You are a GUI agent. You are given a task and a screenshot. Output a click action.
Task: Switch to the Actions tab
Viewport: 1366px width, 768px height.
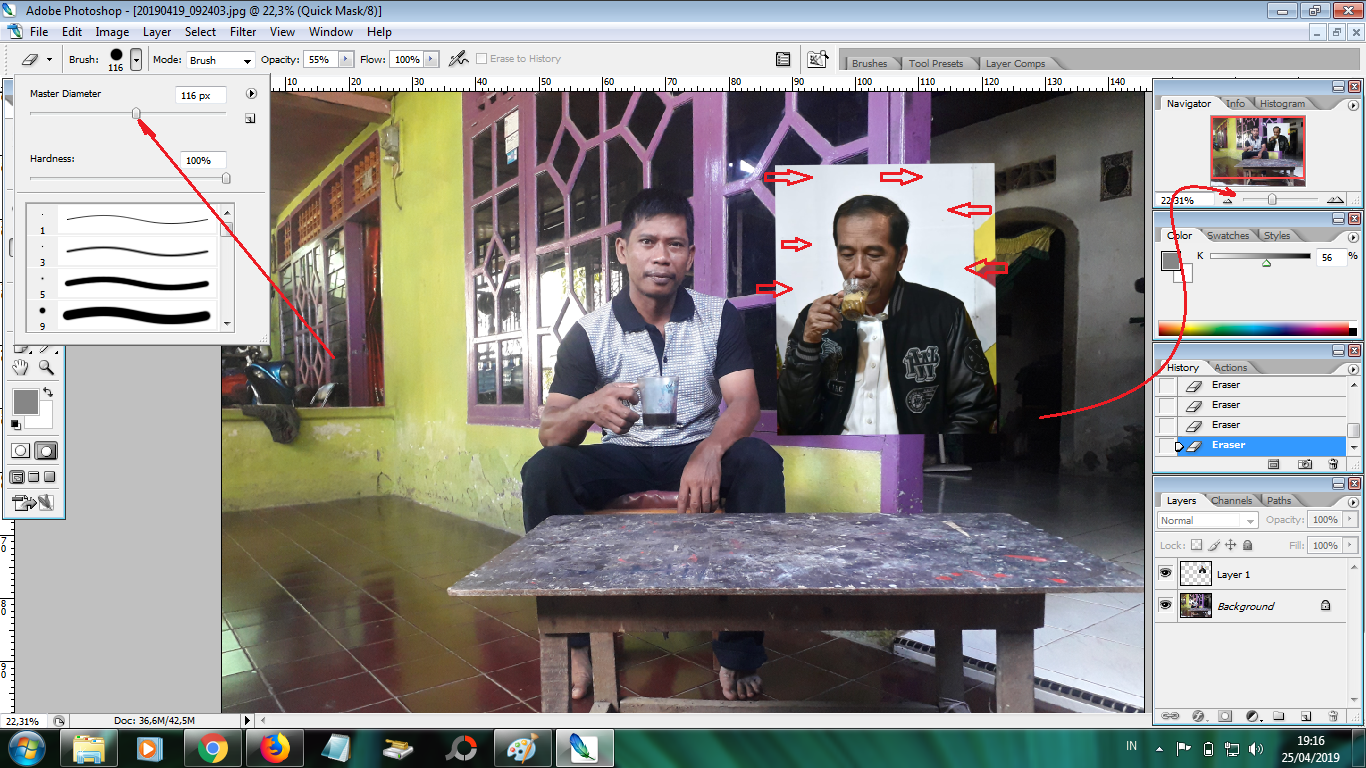[1231, 367]
